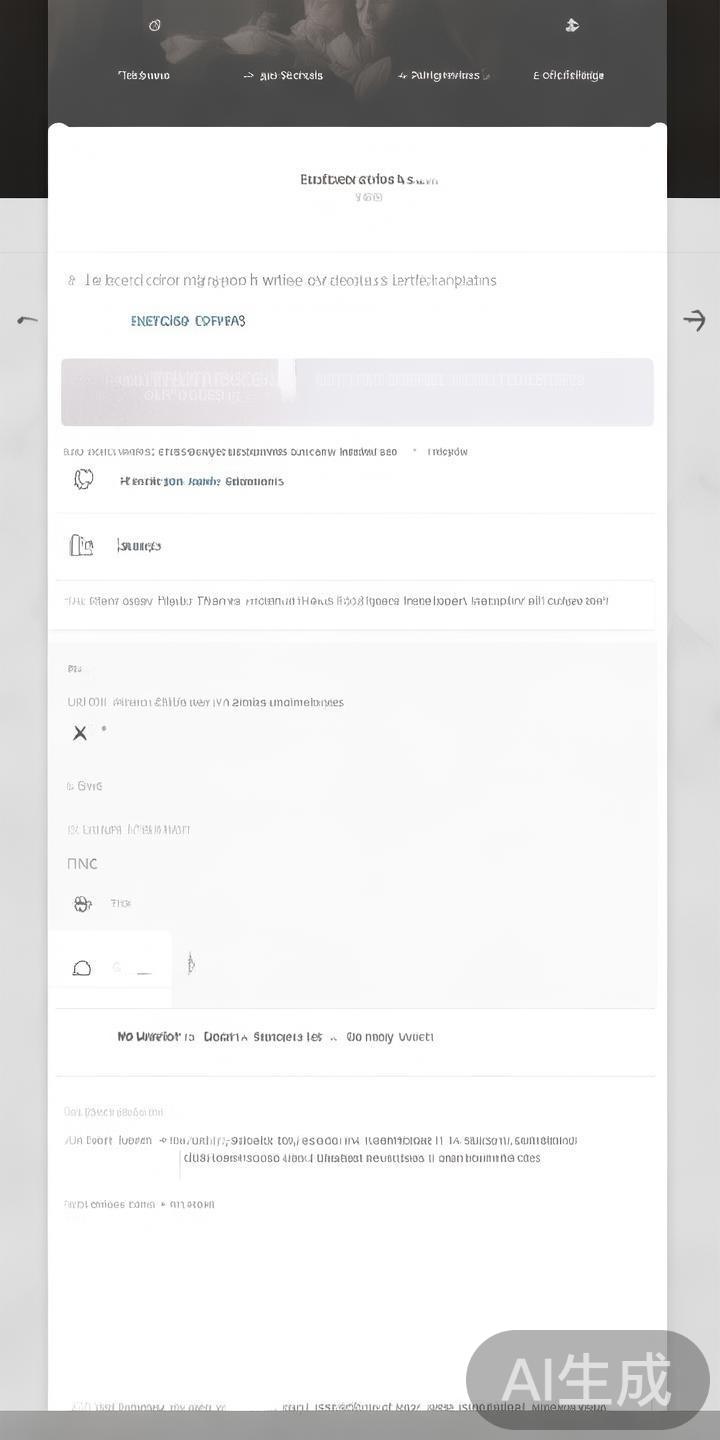The height and width of the screenshot is (1440, 720).
Task: Select the label next to building icon
Action: point(139,546)
